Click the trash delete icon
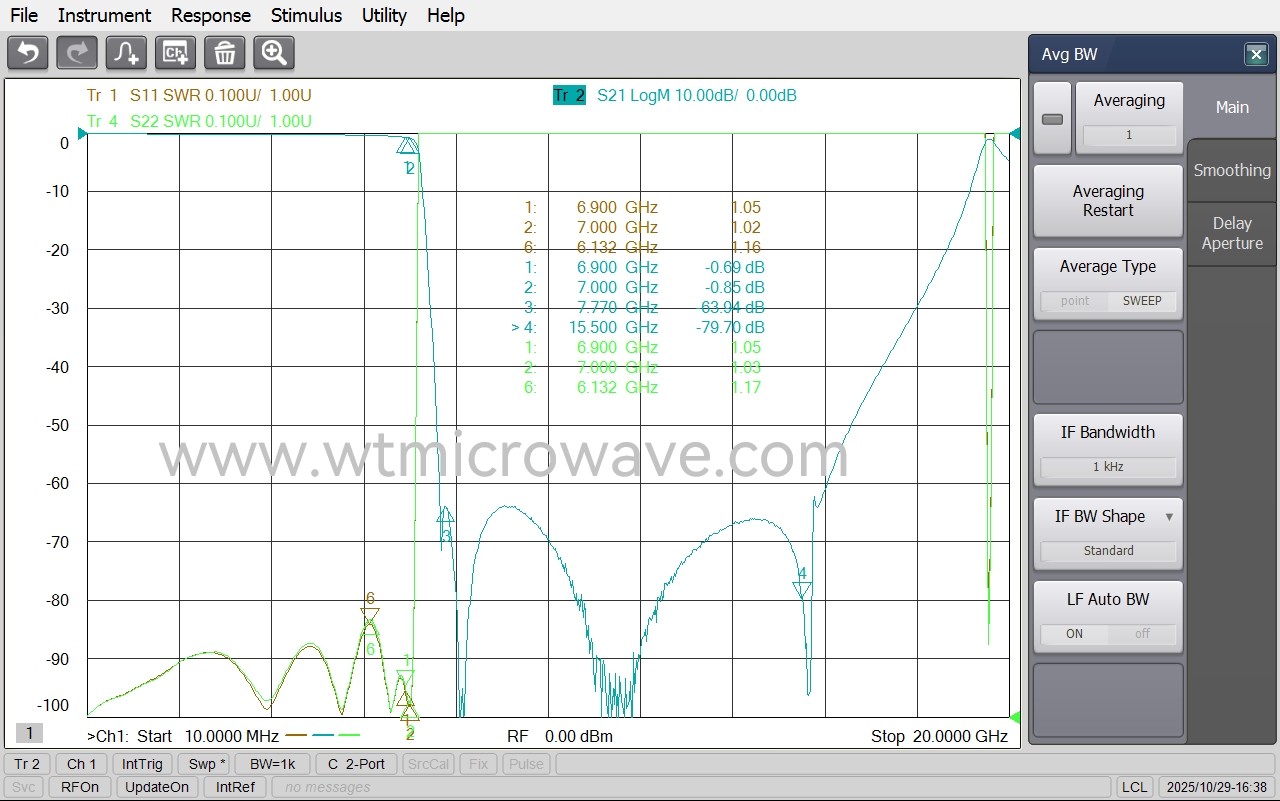The image size is (1280, 801). [x=224, y=53]
